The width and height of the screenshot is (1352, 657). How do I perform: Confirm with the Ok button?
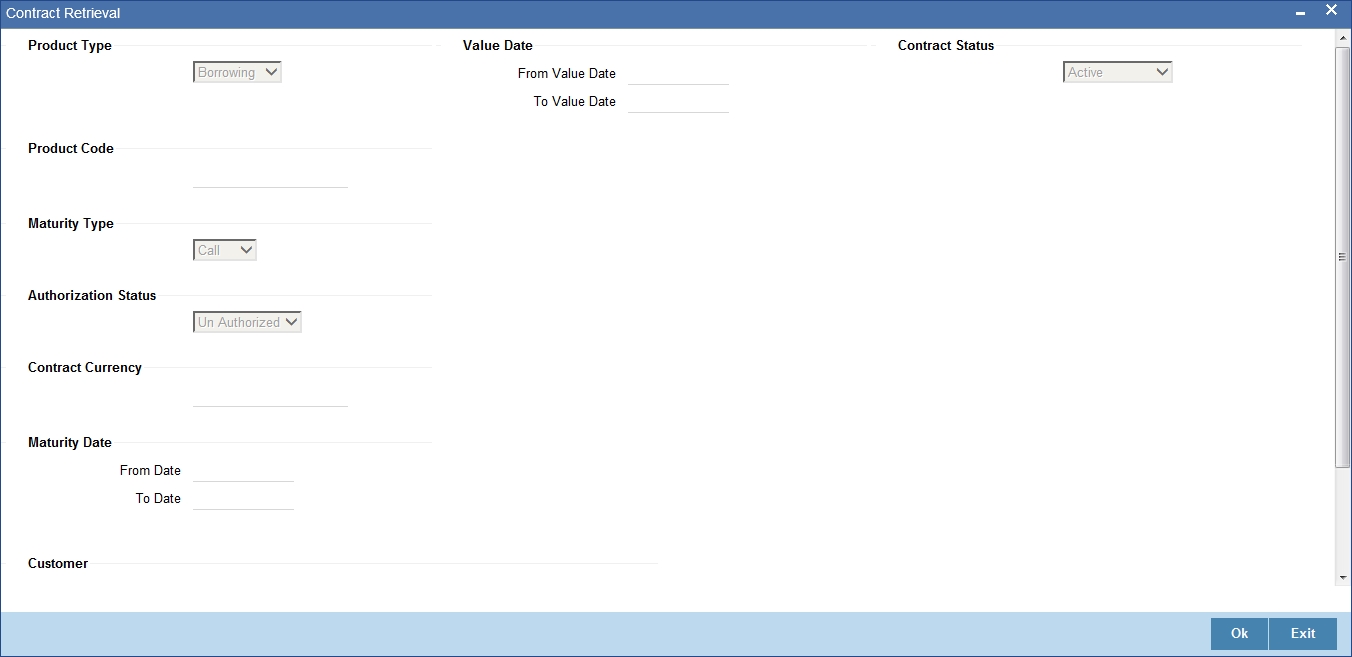[1239, 634]
